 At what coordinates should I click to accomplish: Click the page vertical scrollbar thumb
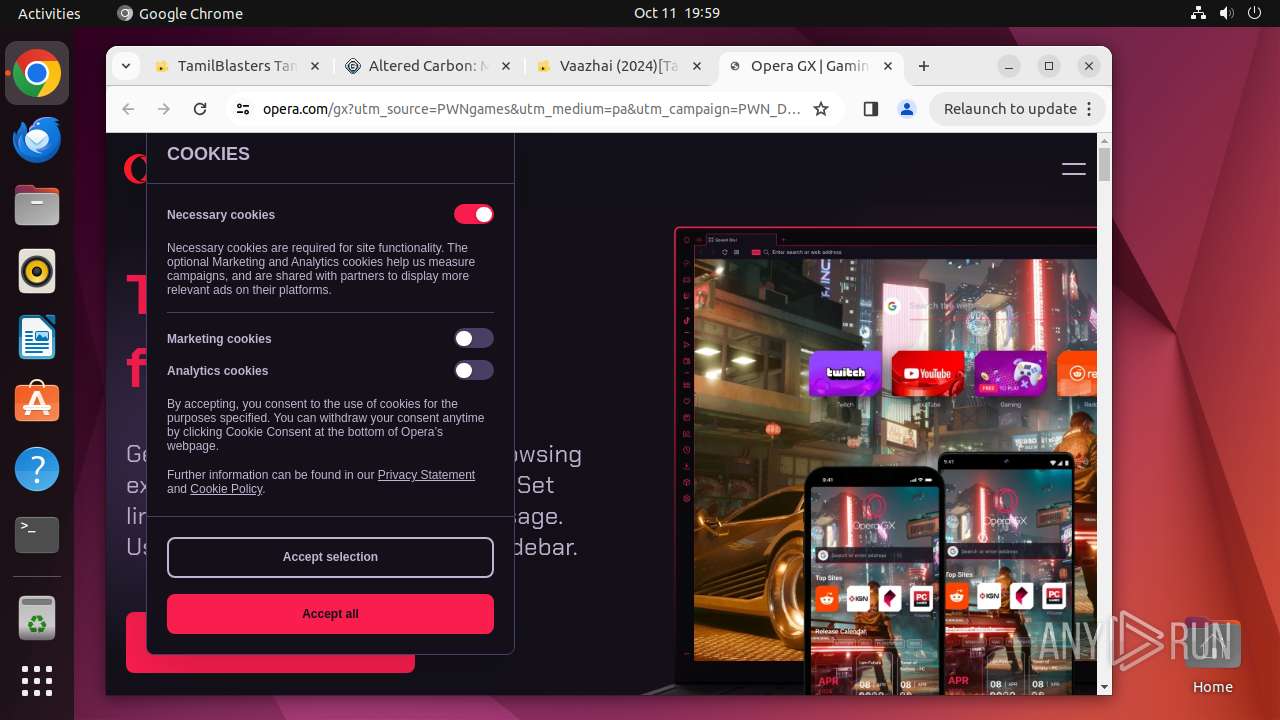tap(1104, 164)
